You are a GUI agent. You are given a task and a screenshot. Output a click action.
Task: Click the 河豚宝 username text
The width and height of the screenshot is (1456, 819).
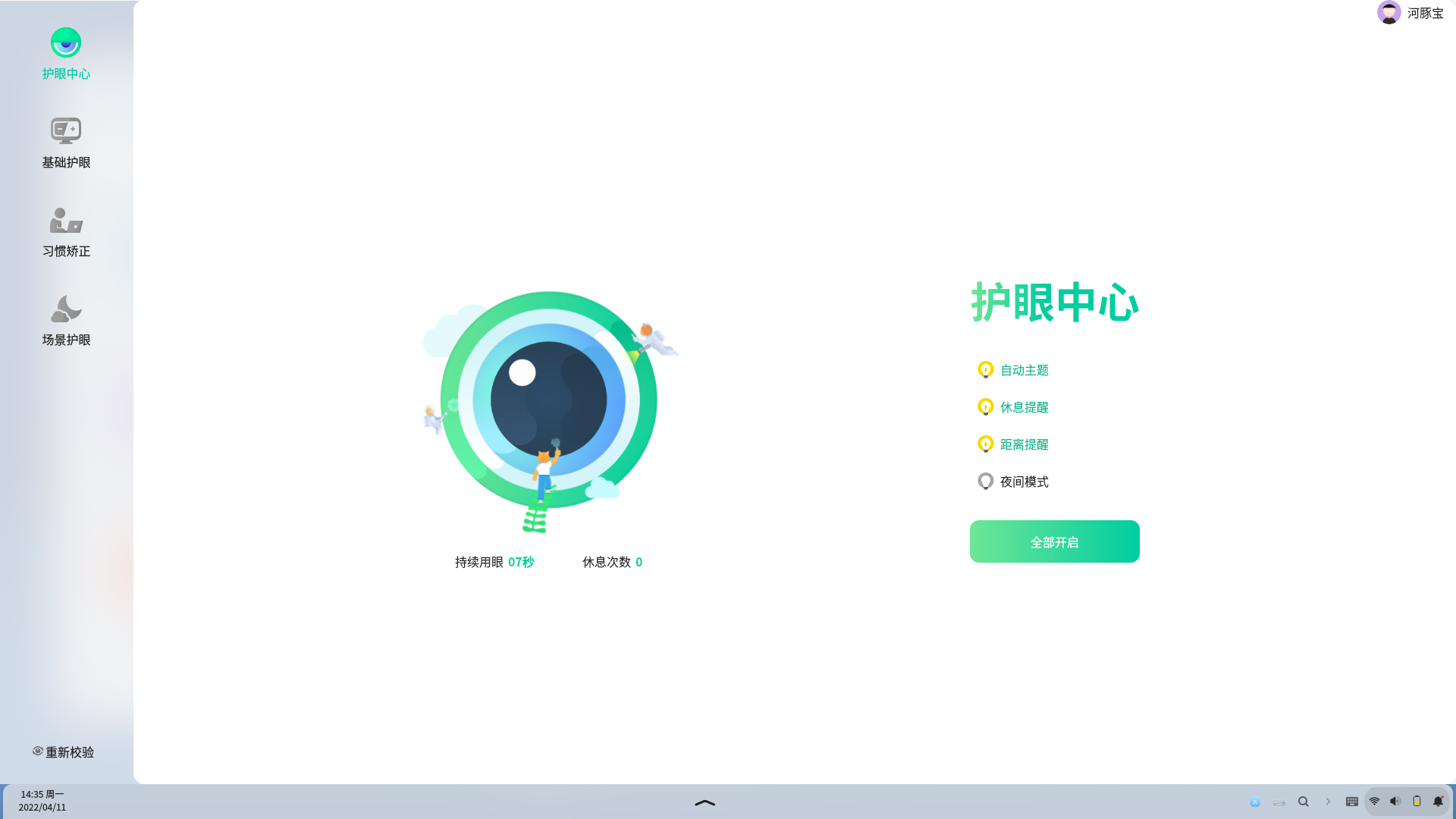[1426, 13]
